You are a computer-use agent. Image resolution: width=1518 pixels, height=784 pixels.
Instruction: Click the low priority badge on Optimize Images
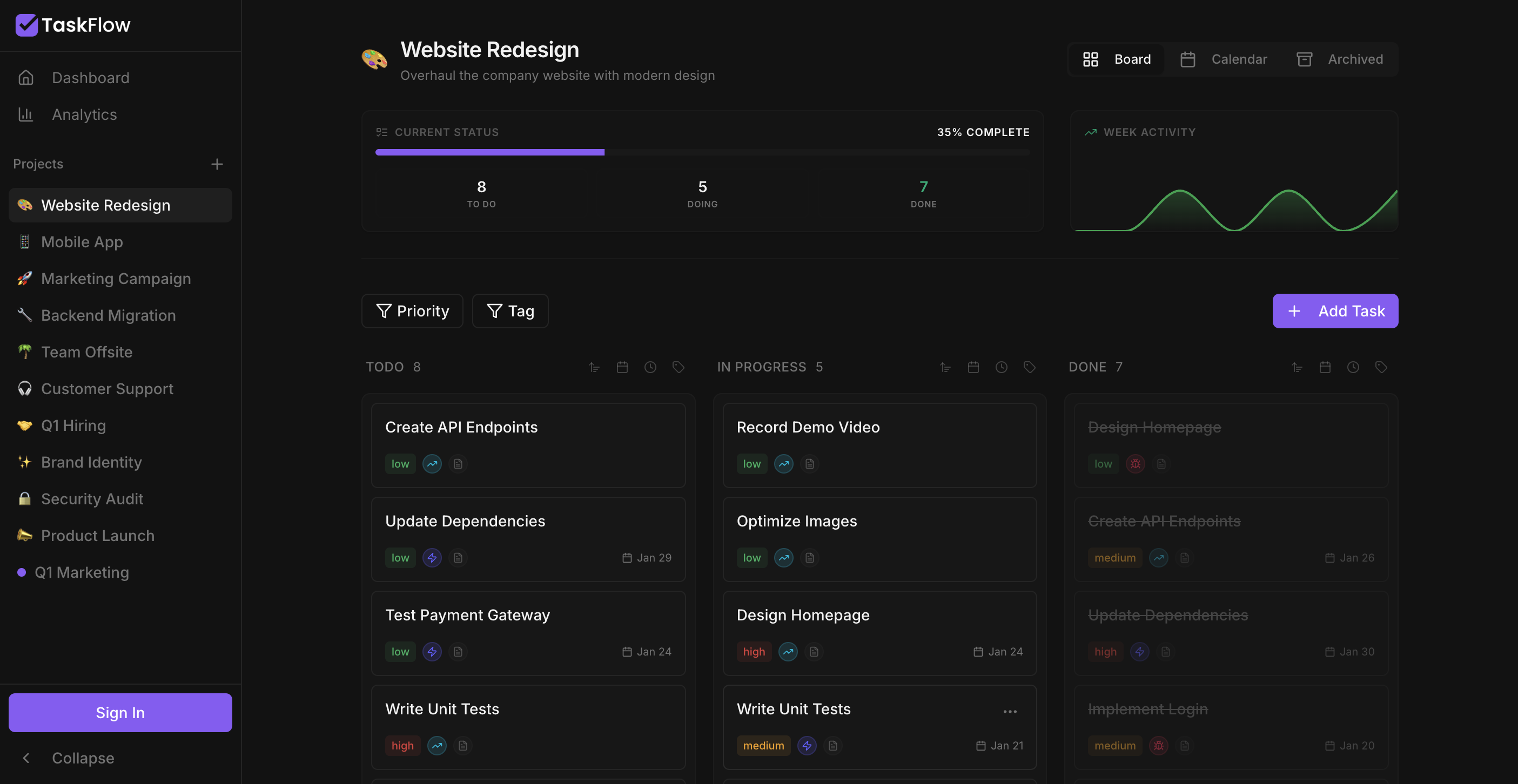[752, 558]
